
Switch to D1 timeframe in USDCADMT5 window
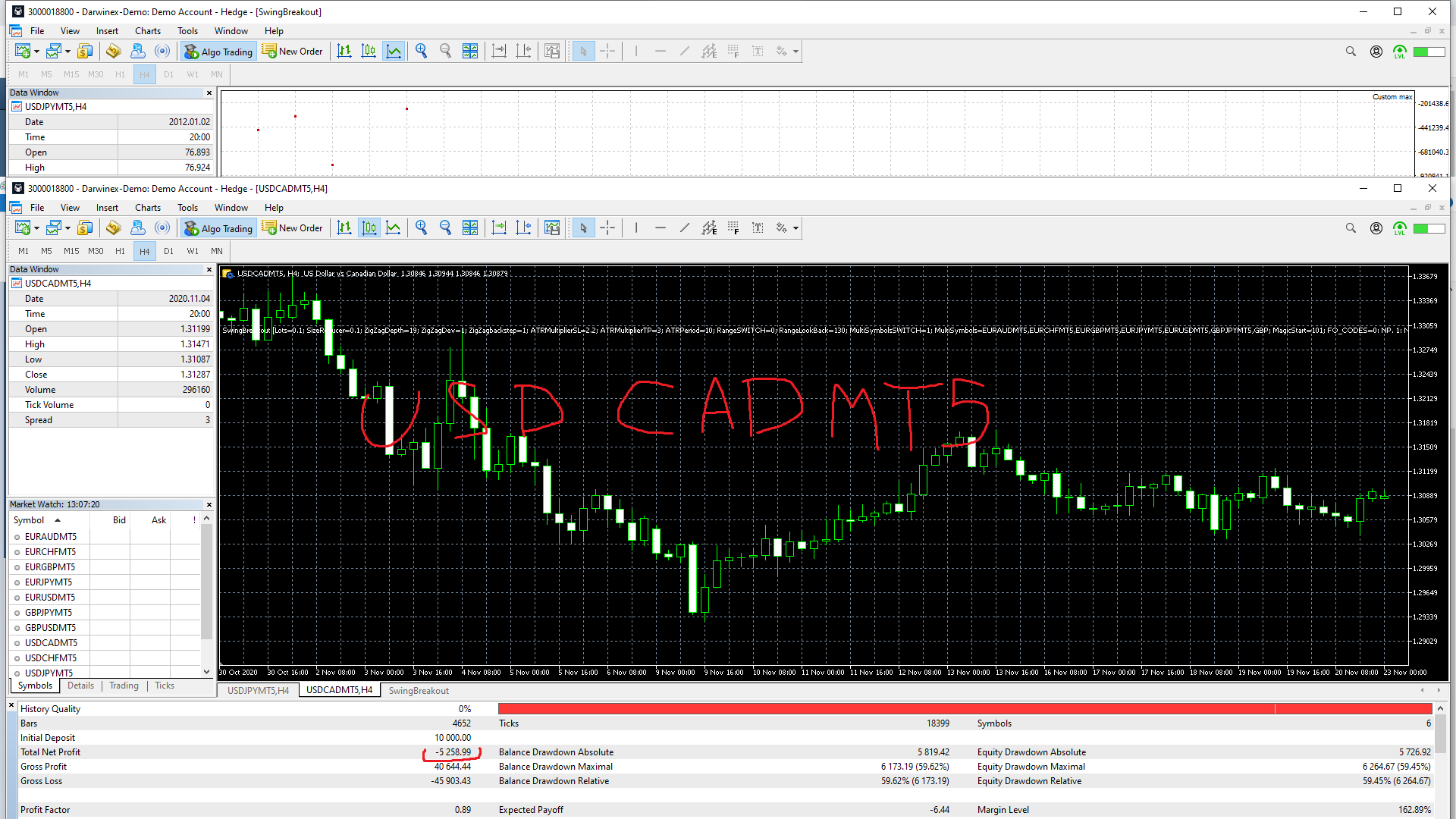click(x=168, y=251)
